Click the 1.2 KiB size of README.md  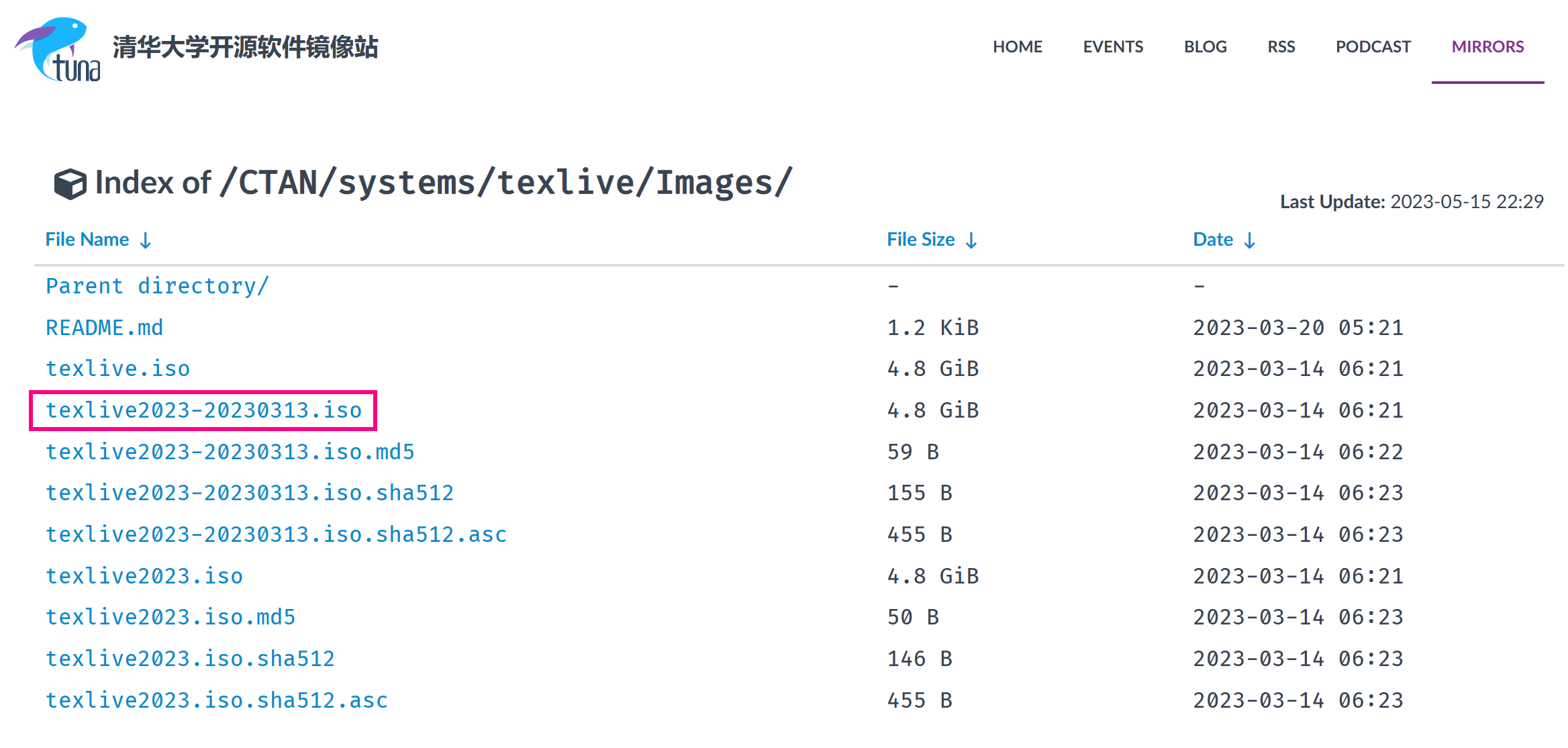pos(932,328)
